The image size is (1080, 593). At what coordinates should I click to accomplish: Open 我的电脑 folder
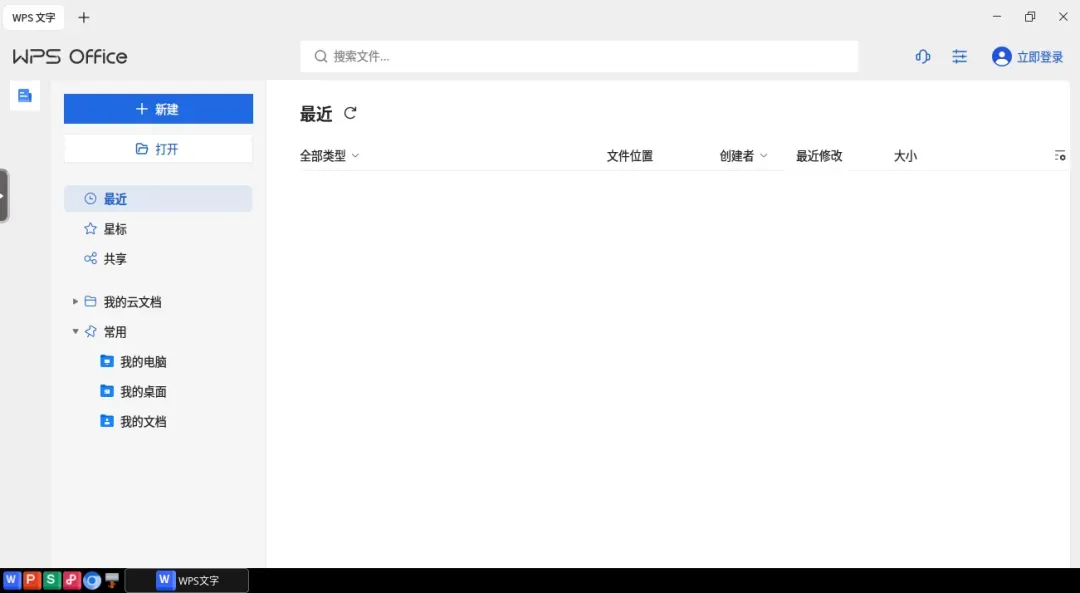tap(143, 362)
